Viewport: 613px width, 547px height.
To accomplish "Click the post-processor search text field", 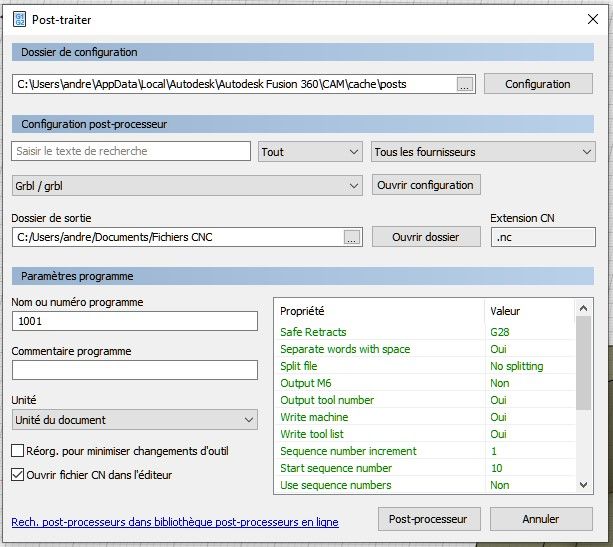I will [x=131, y=151].
